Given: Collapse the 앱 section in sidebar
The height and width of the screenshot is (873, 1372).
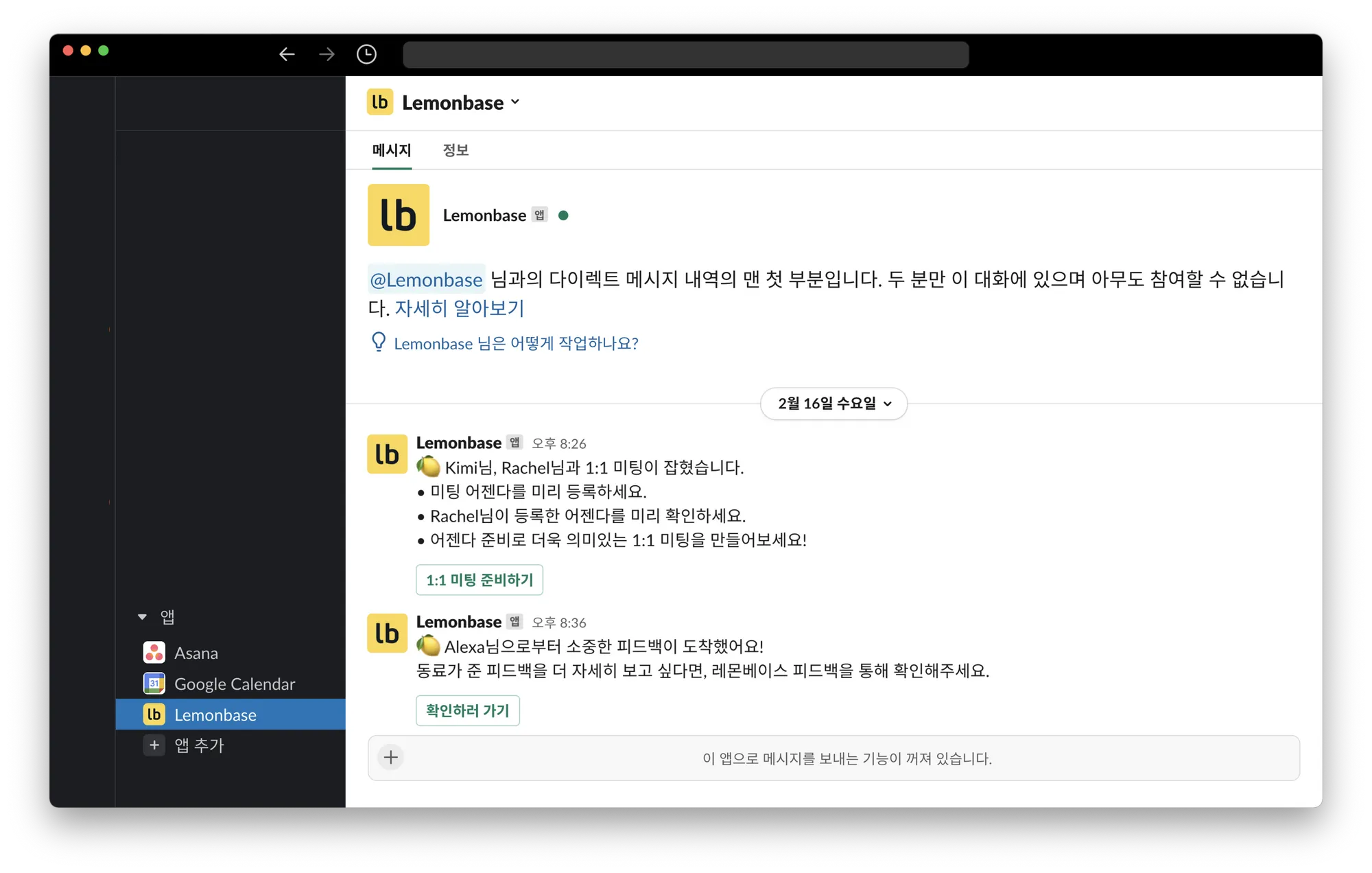Looking at the screenshot, I should 143,617.
